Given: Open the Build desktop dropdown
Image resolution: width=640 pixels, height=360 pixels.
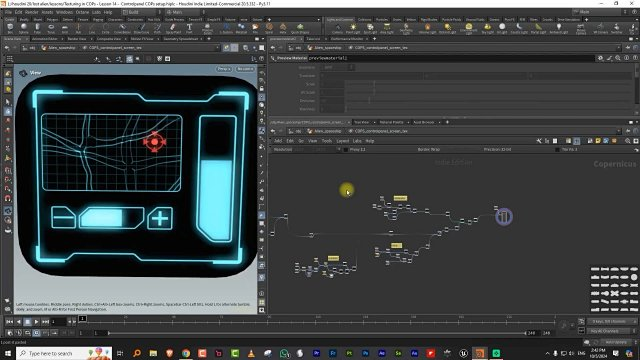Looking at the screenshot, I should tap(141, 12).
